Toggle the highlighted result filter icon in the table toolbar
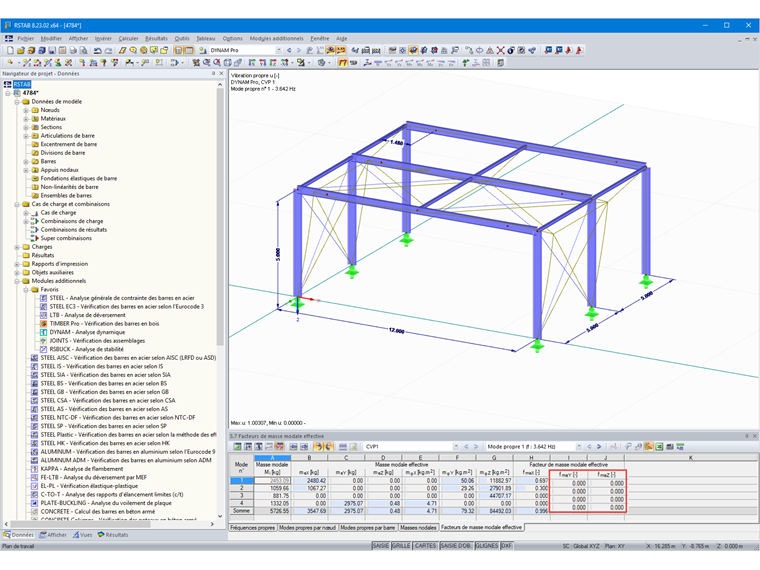Image resolution: width=760 pixels, height=570 pixels. click(649, 446)
